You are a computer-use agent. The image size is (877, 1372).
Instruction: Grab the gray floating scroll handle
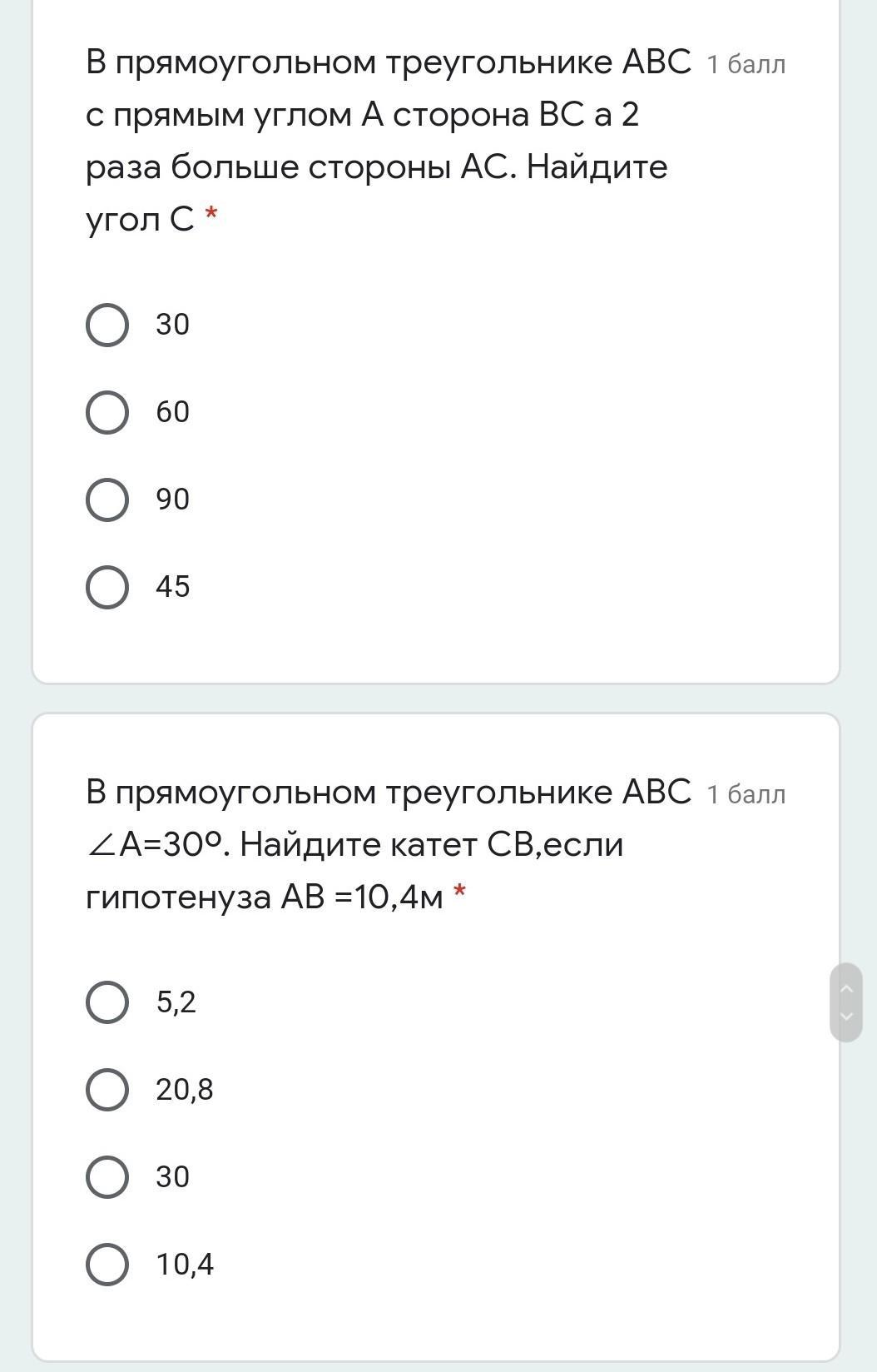(x=846, y=1002)
